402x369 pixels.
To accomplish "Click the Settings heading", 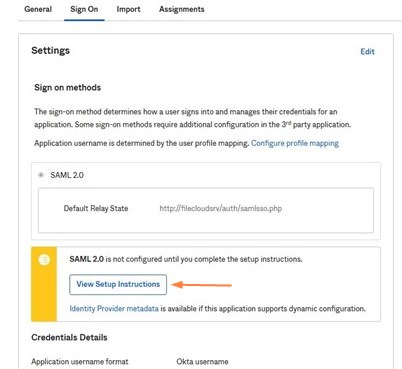I will 51,51.
